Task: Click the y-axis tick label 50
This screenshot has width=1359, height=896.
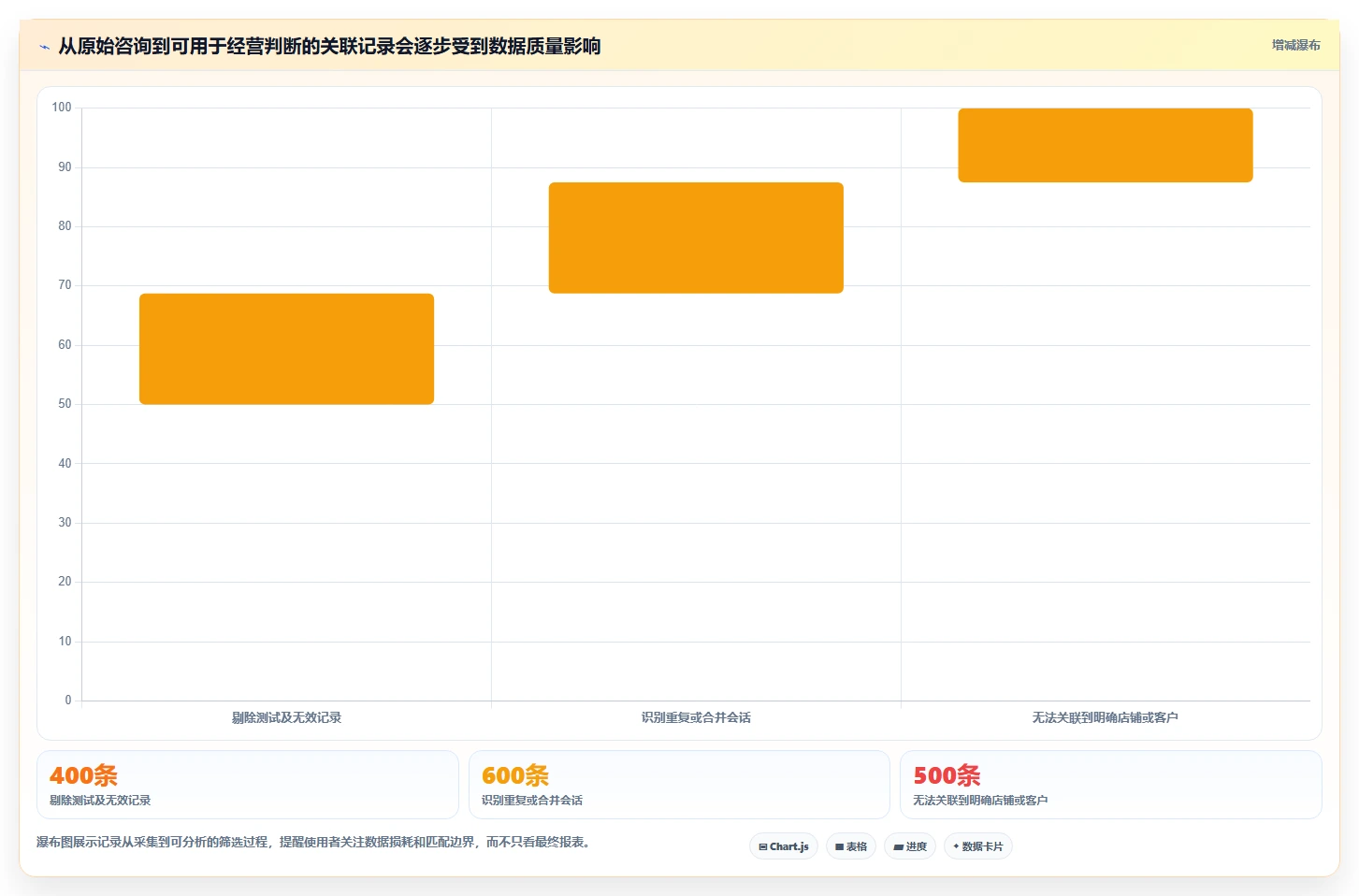Action: pos(65,404)
